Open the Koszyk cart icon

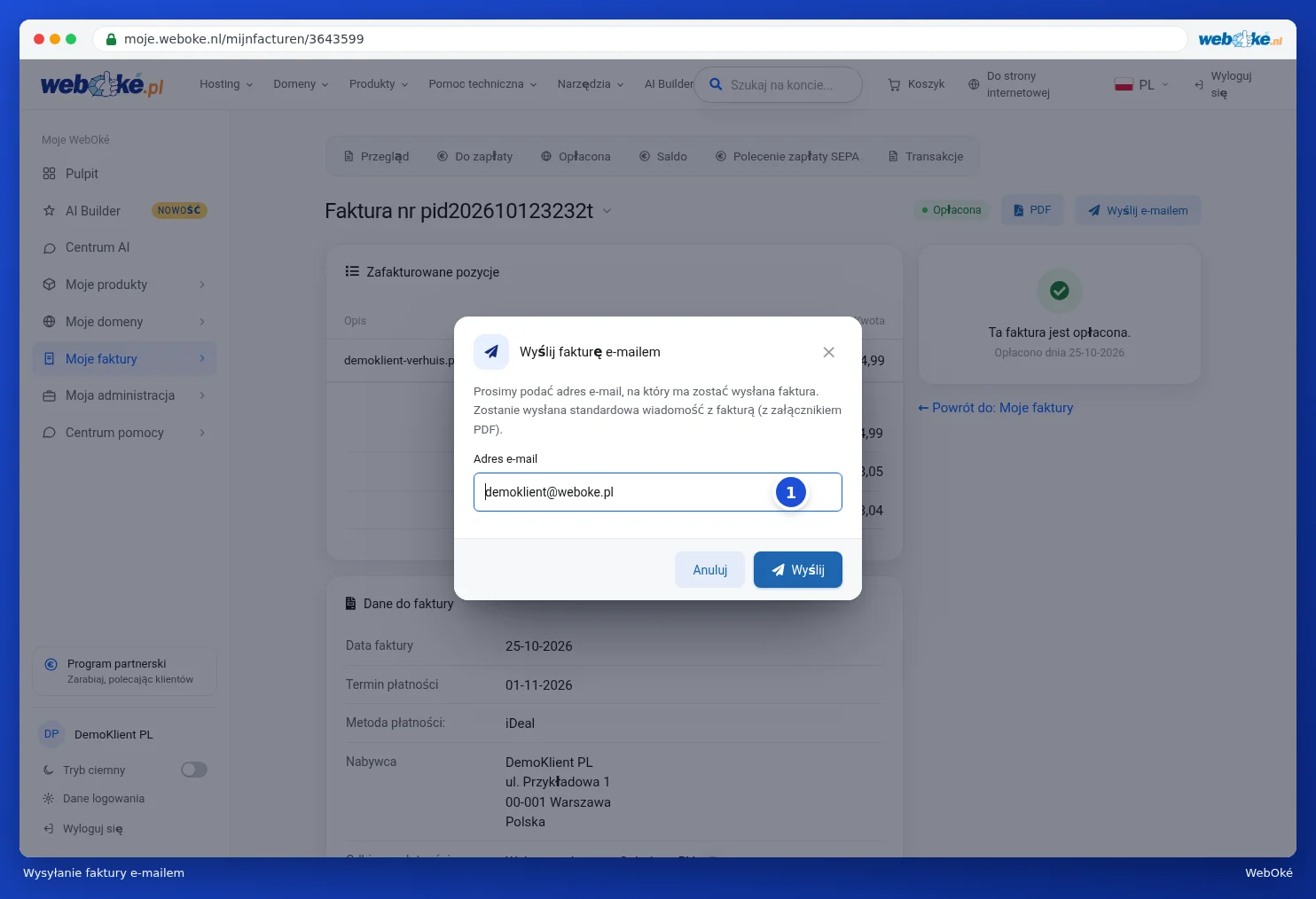click(894, 84)
